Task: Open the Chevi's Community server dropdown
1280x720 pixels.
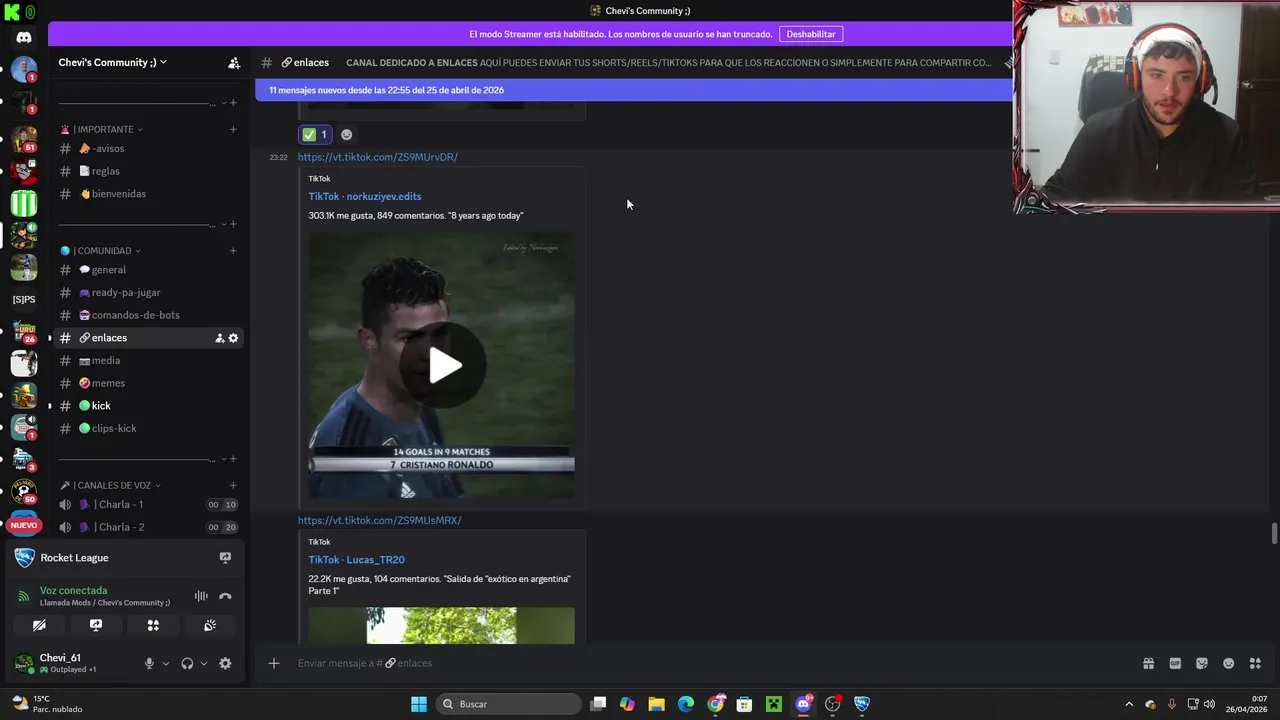Action: click(112, 62)
